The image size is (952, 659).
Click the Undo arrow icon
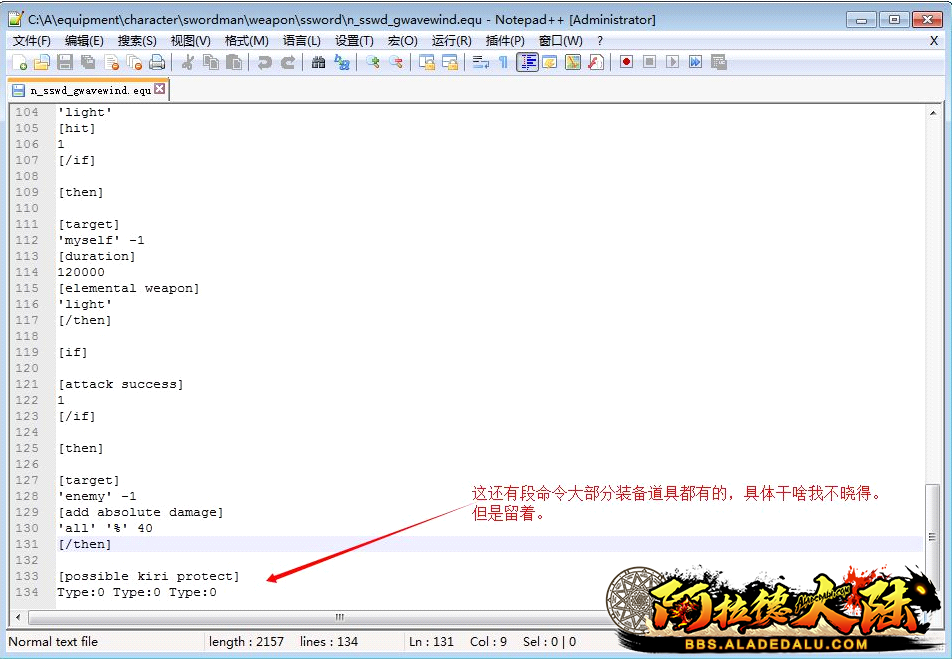(x=265, y=63)
